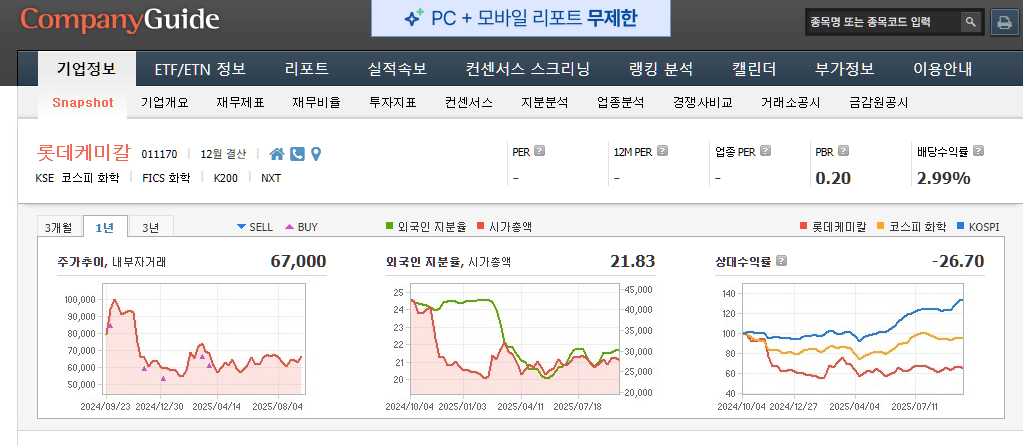1023x446 pixels.
Task: Click the KSE 코스피 화학 classification text
Action: point(77,178)
